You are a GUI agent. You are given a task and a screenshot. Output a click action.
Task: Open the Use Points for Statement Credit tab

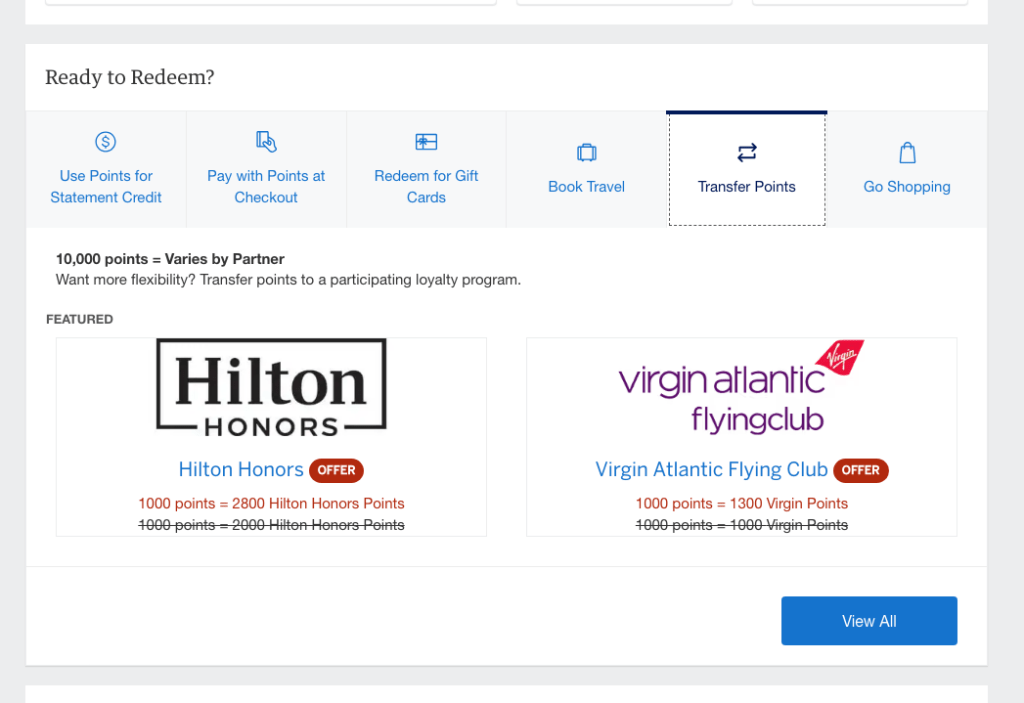[x=106, y=186]
